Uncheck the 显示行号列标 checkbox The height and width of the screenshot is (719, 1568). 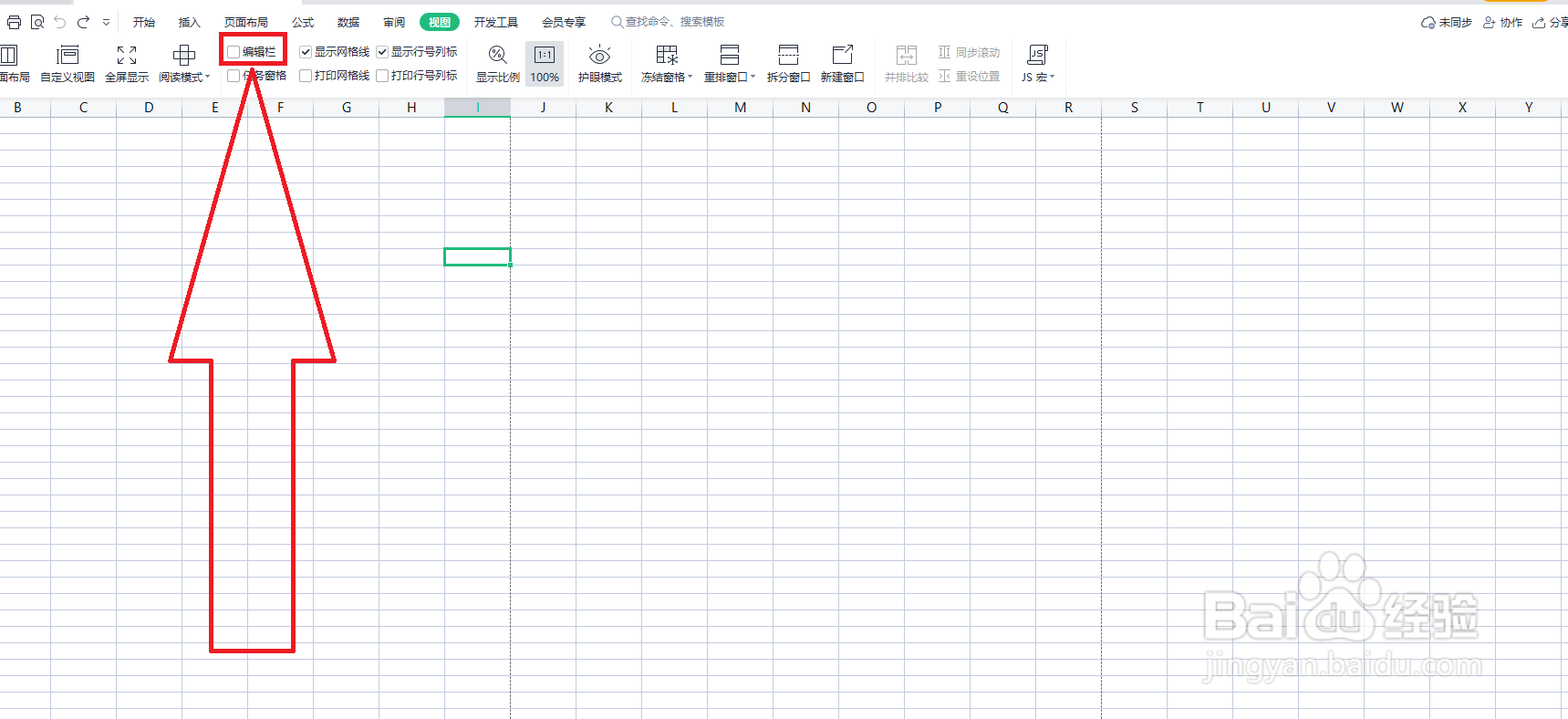[382, 52]
